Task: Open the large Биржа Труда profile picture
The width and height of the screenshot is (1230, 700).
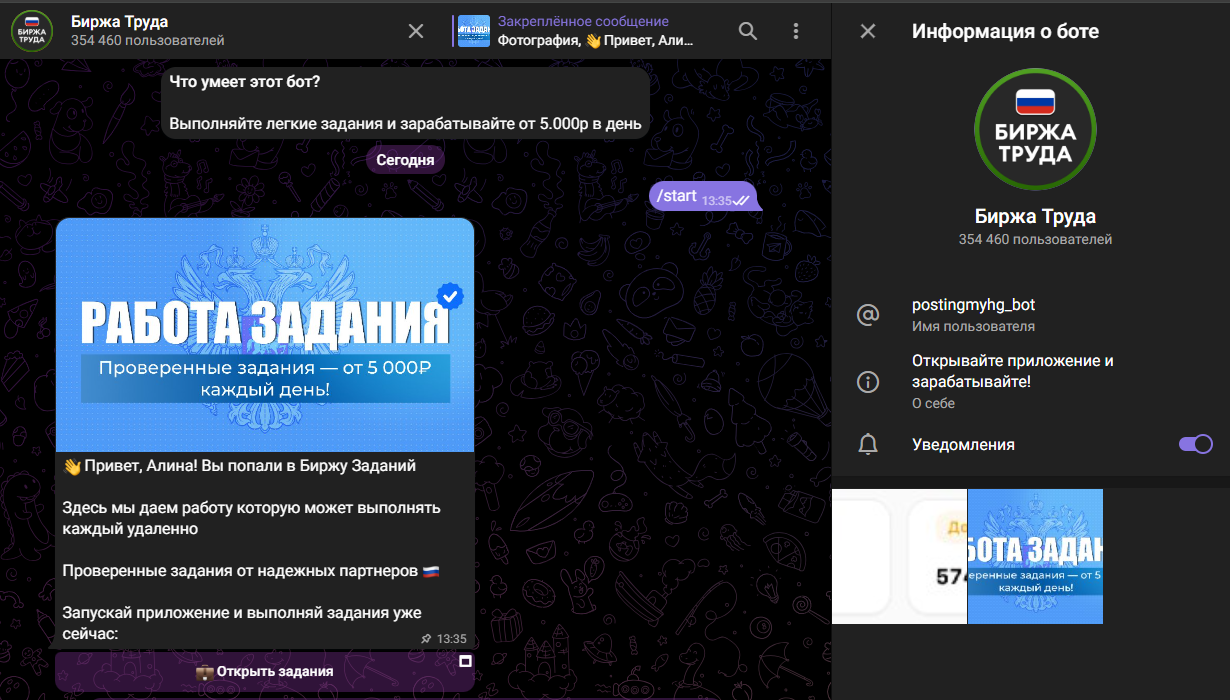Action: pos(1035,129)
